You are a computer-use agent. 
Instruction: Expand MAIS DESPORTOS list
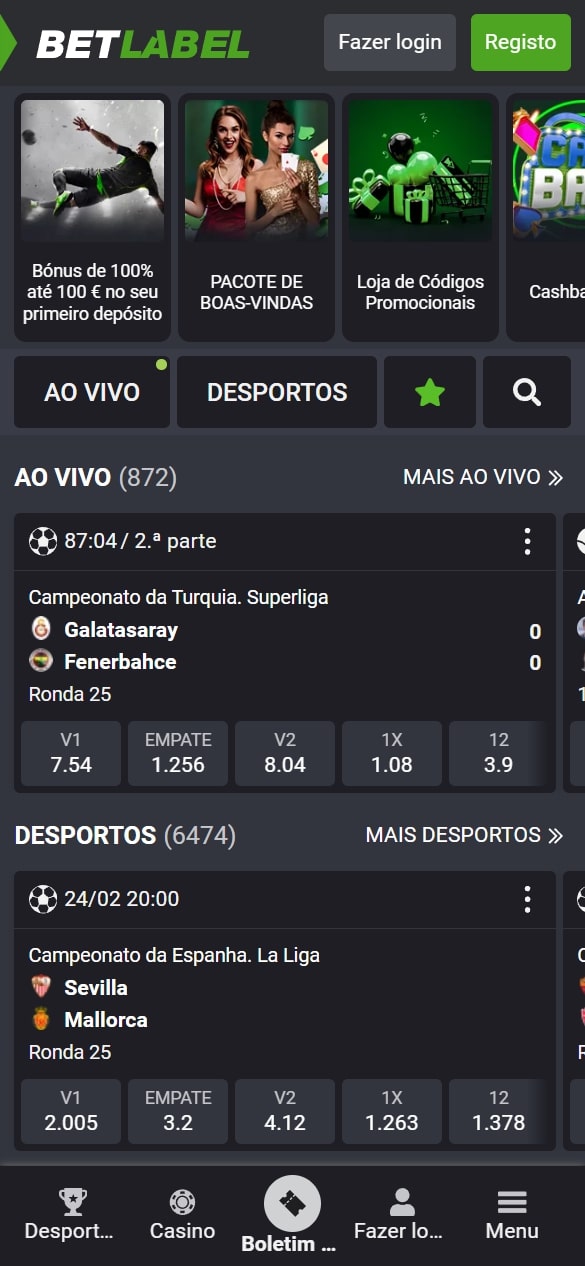[465, 835]
